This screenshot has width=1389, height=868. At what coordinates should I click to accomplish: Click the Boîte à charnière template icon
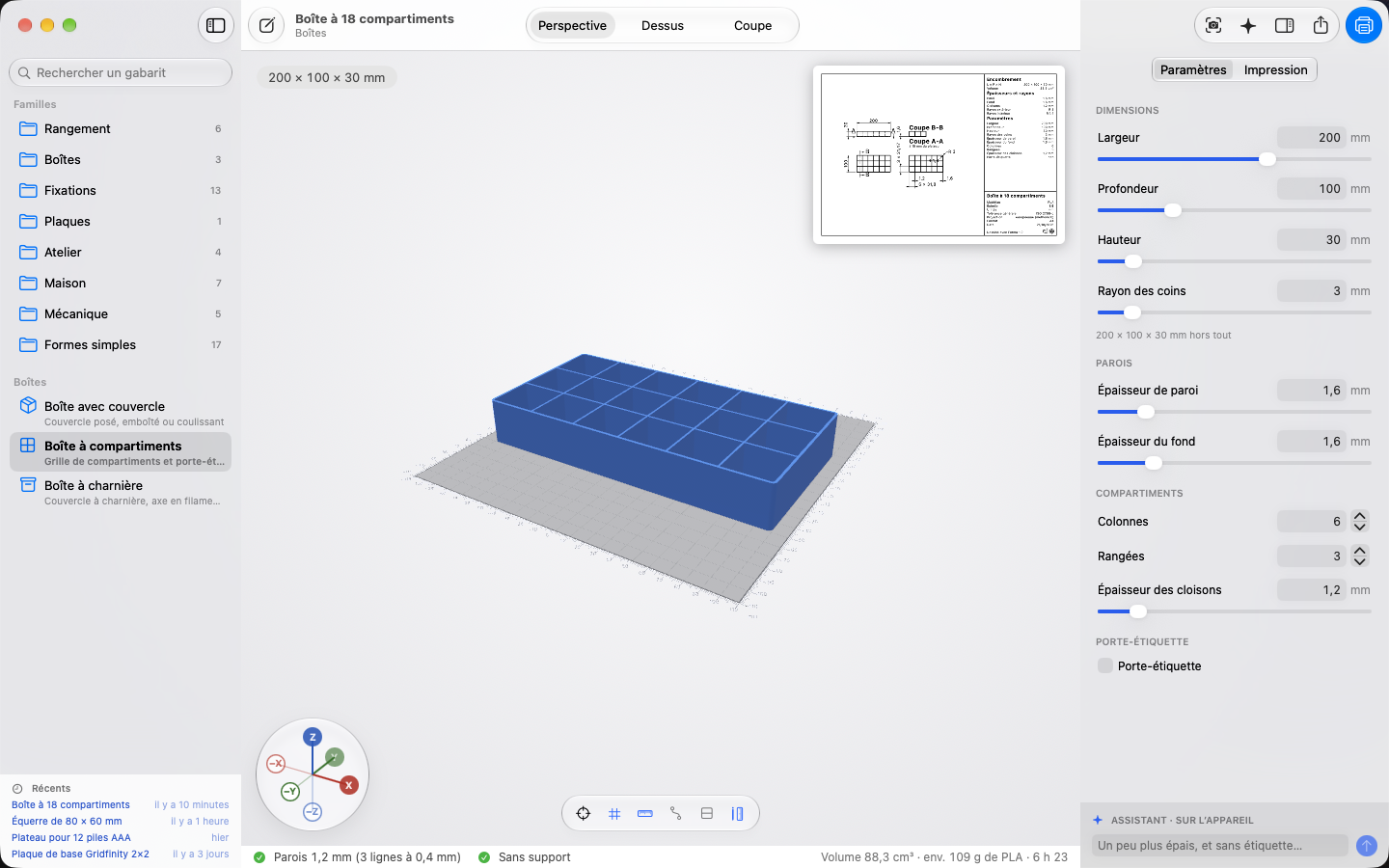pos(28,486)
